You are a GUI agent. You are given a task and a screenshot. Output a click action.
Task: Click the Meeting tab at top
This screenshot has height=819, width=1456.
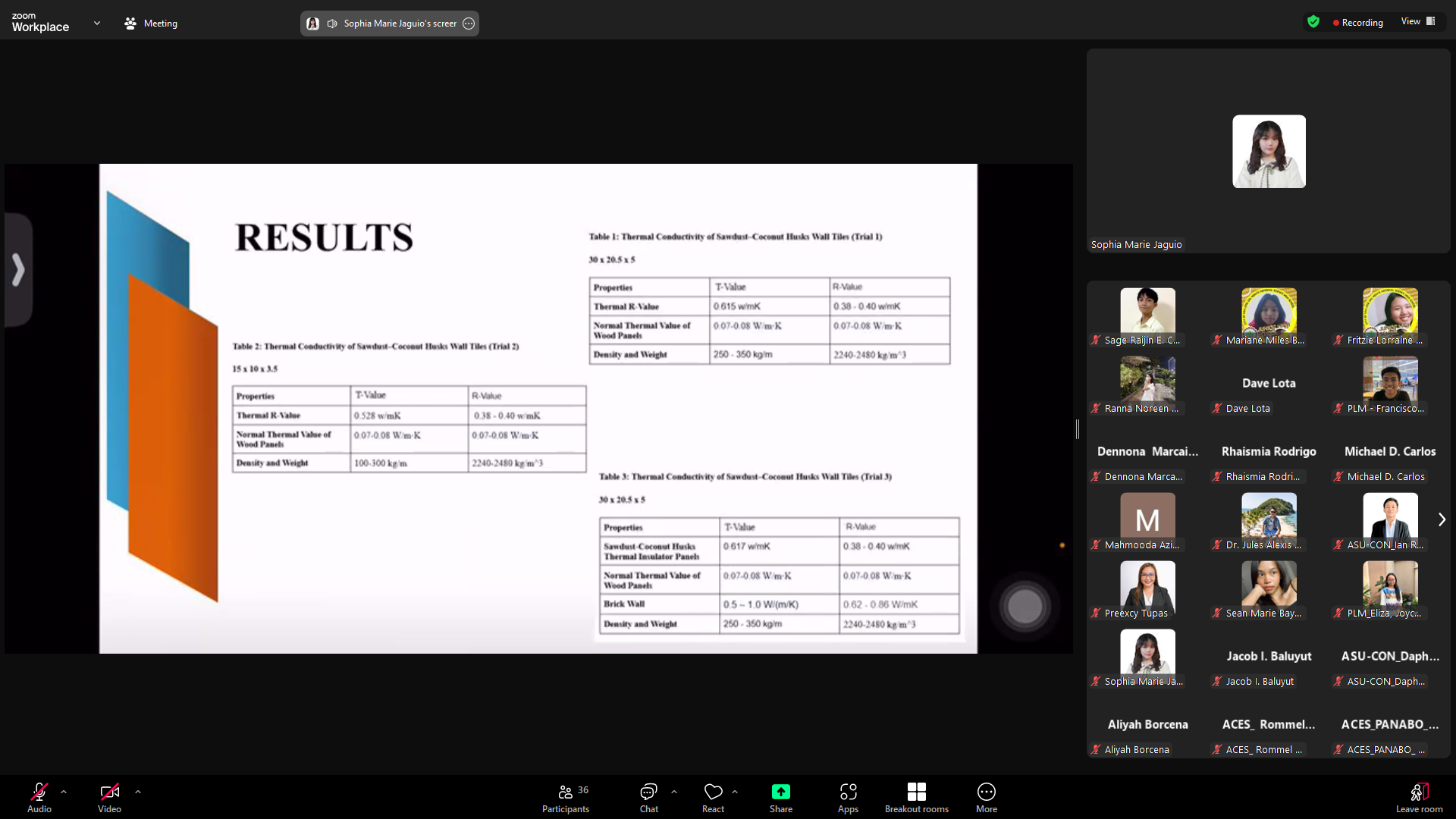(x=151, y=24)
